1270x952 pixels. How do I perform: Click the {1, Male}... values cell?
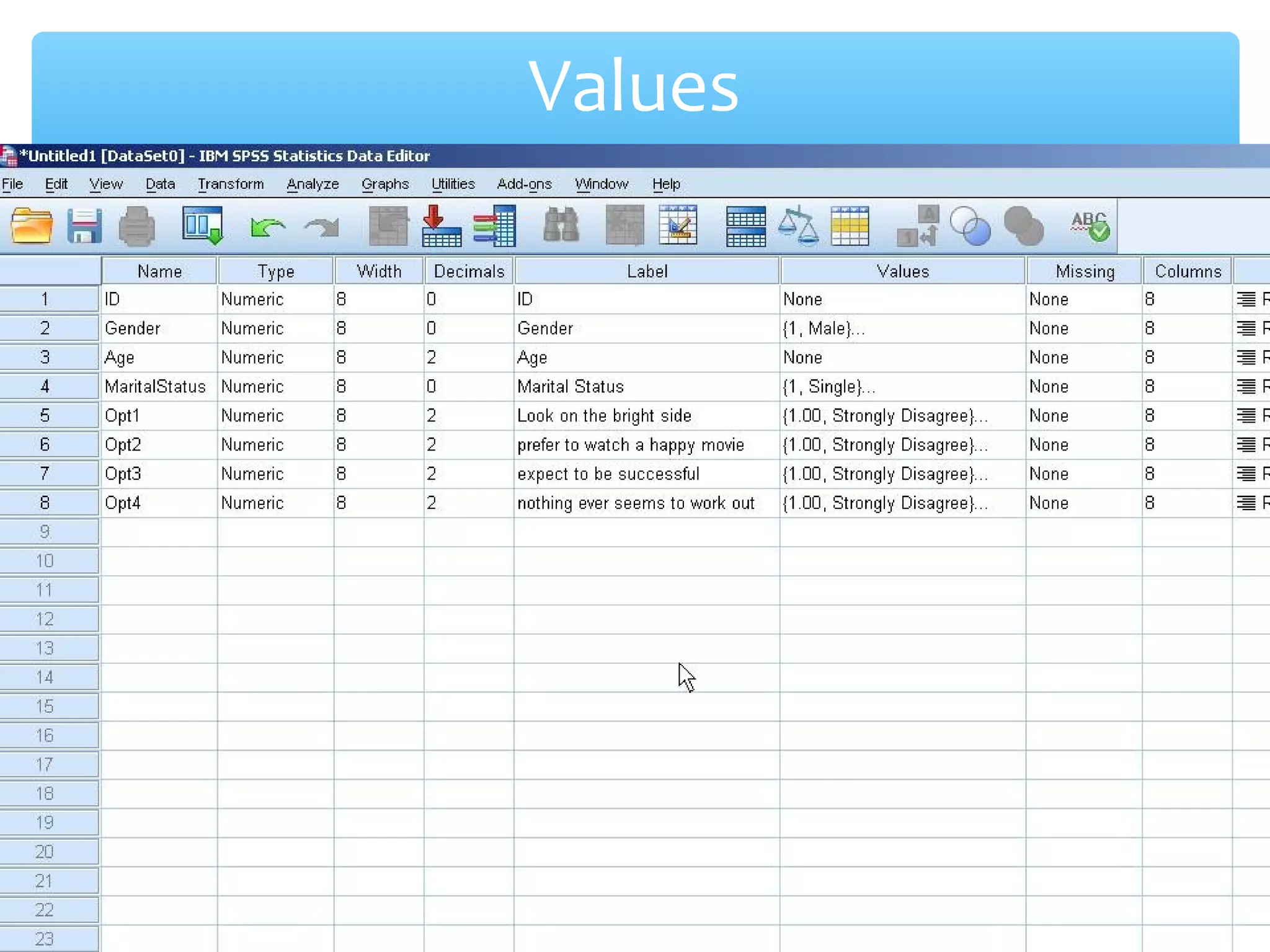pos(902,328)
